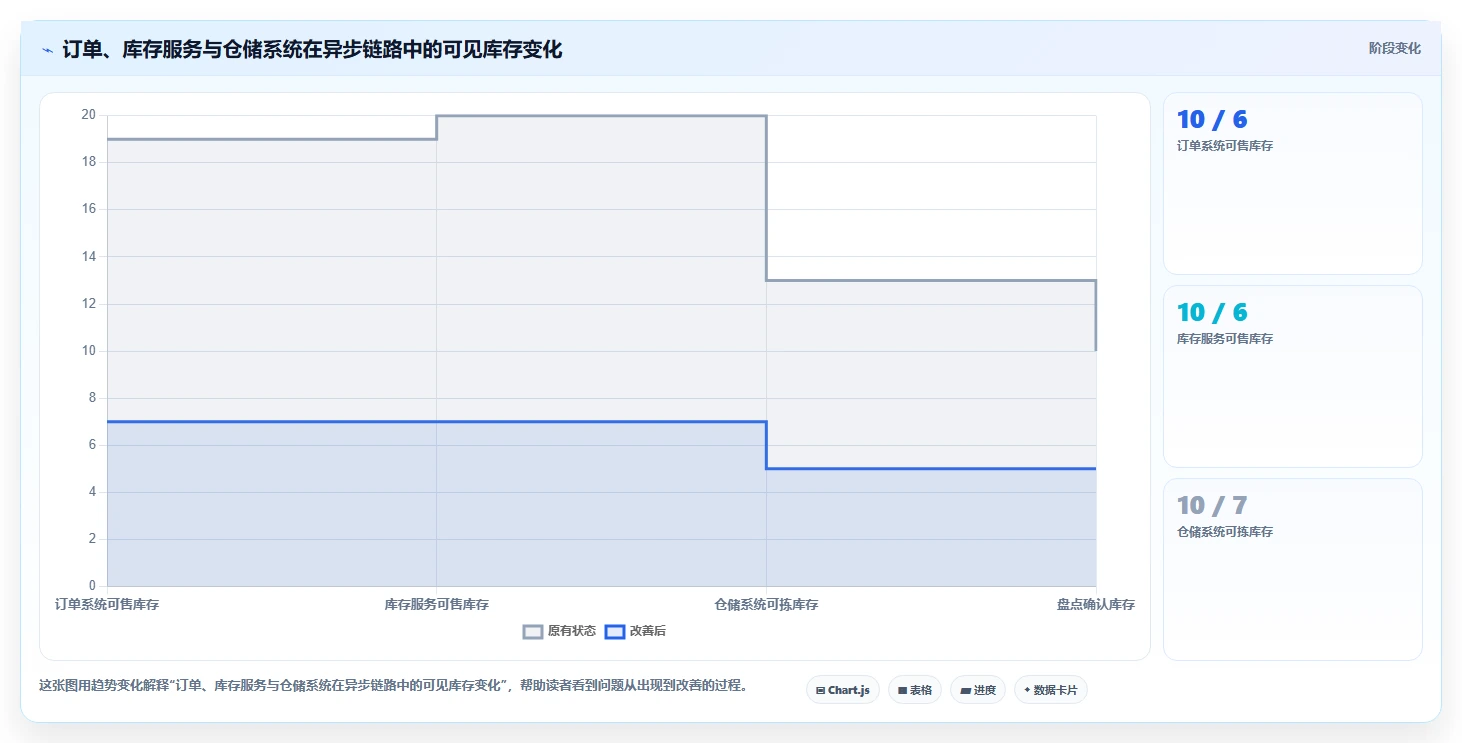Select the 表格 chip
1462x743 pixels.
[915, 690]
